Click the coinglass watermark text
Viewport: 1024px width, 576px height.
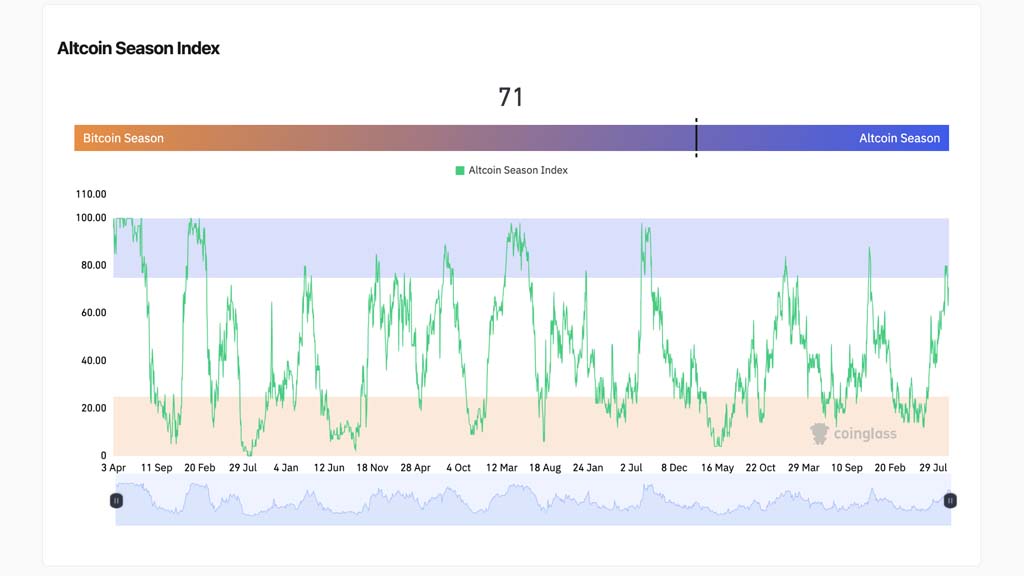[x=866, y=434]
